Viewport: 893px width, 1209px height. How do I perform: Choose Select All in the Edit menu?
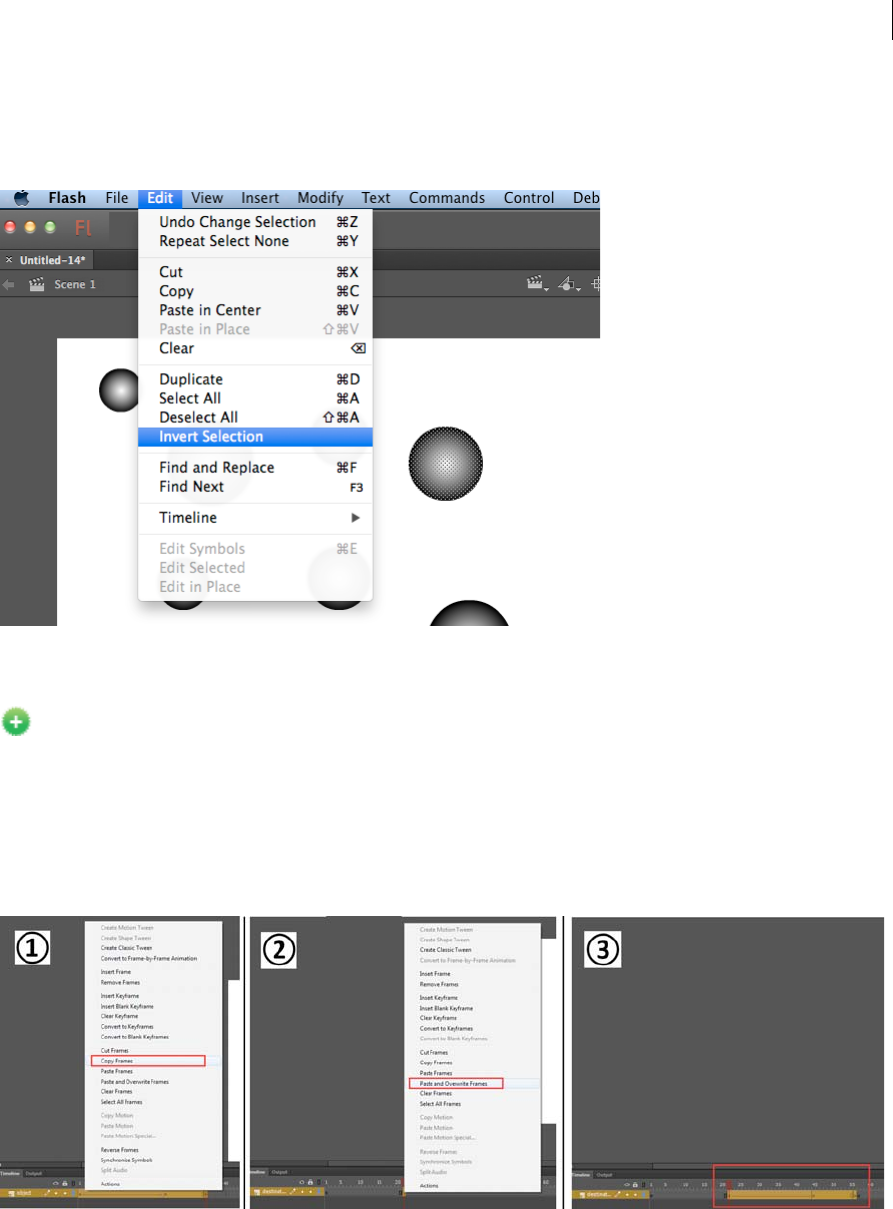tap(255, 398)
